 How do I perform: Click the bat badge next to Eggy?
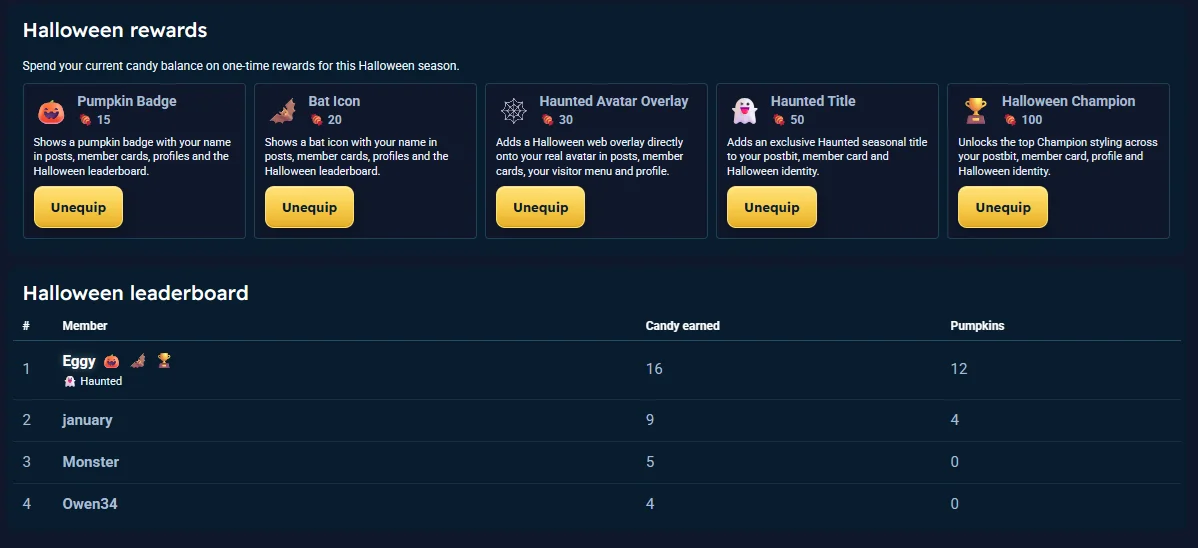[138, 361]
